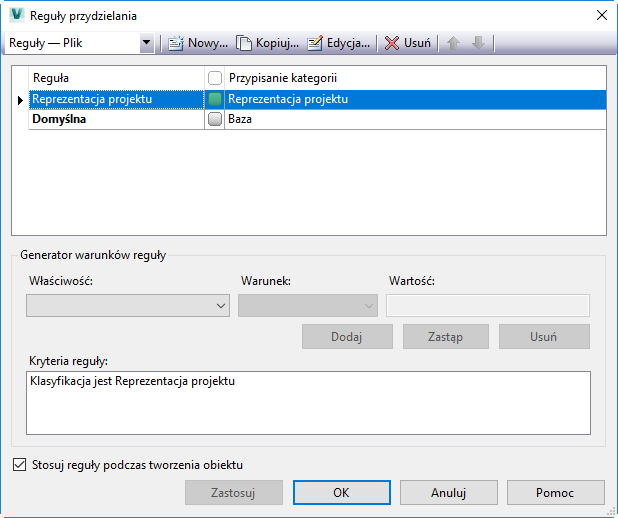Toggle the checkbox next to Baza

(x=214, y=119)
